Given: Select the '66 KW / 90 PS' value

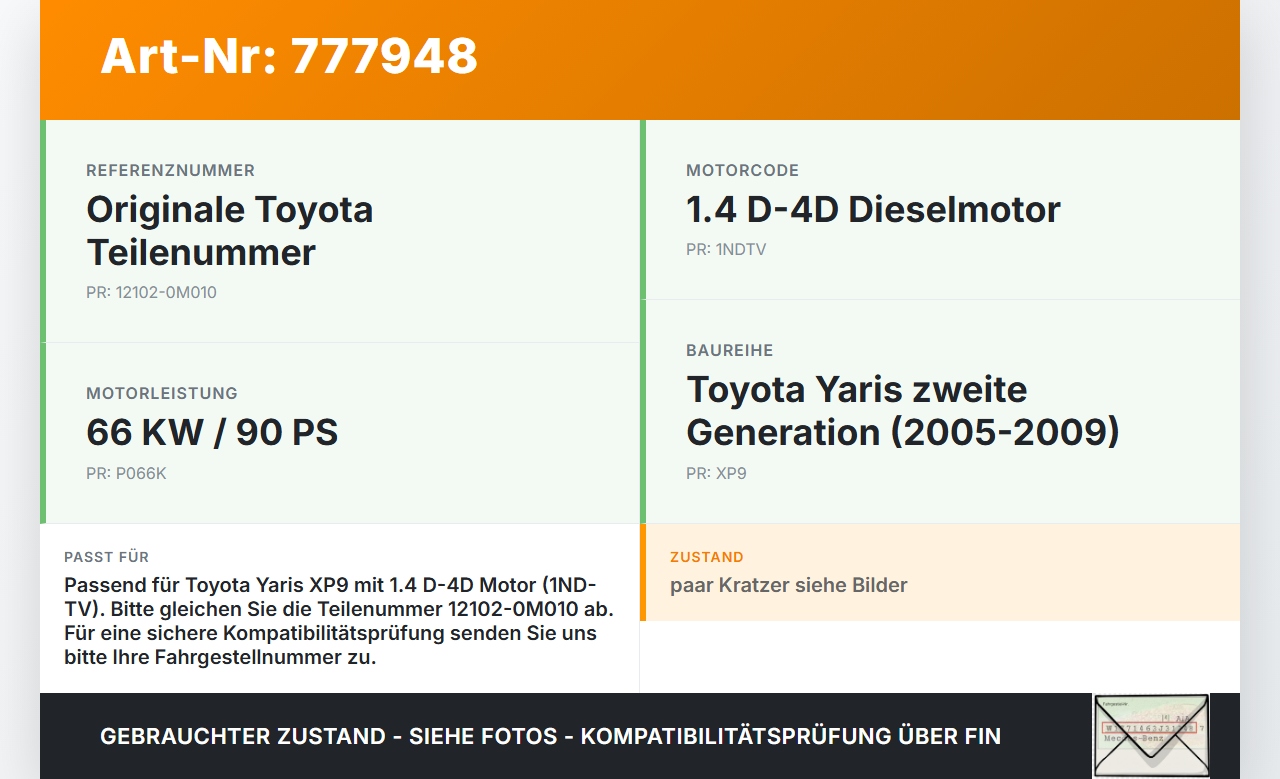Looking at the screenshot, I should [x=212, y=432].
